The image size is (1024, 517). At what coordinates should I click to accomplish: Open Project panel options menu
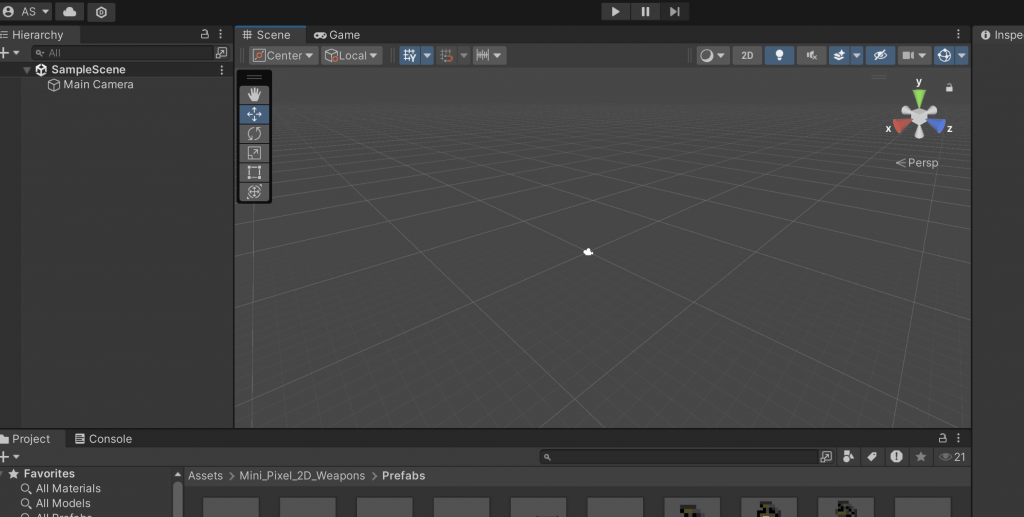coord(958,438)
